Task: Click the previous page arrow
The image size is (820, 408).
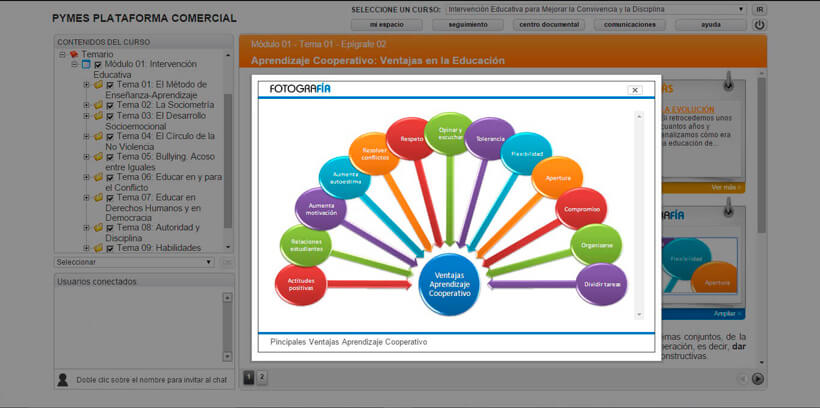Action: click(x=743, y=379)
